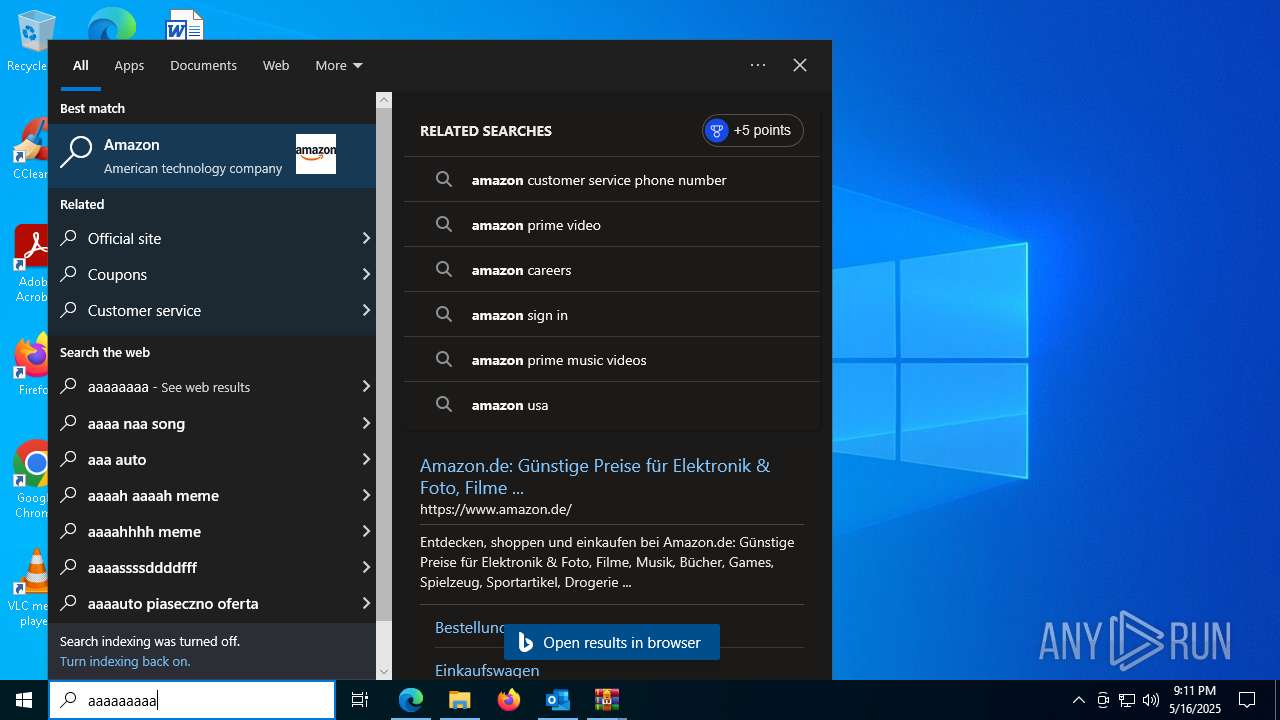Search amazon careers
The height and width of the screenshot is (720, 1280).
(x=612, y=270)
